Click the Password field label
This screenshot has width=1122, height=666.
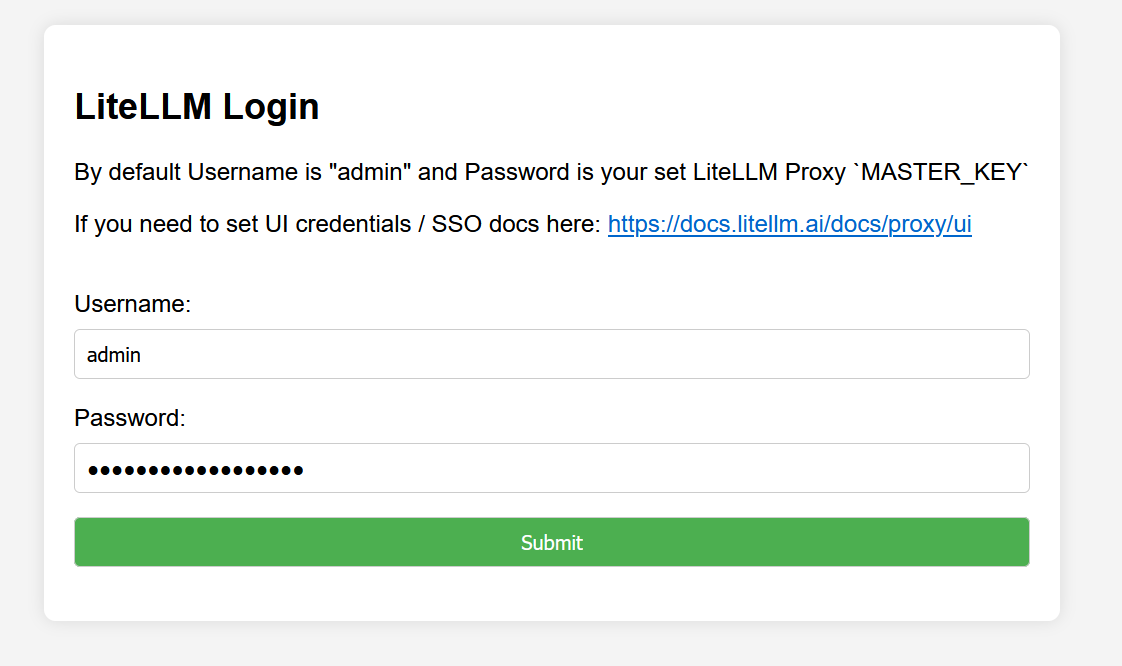tap(129, 418)
